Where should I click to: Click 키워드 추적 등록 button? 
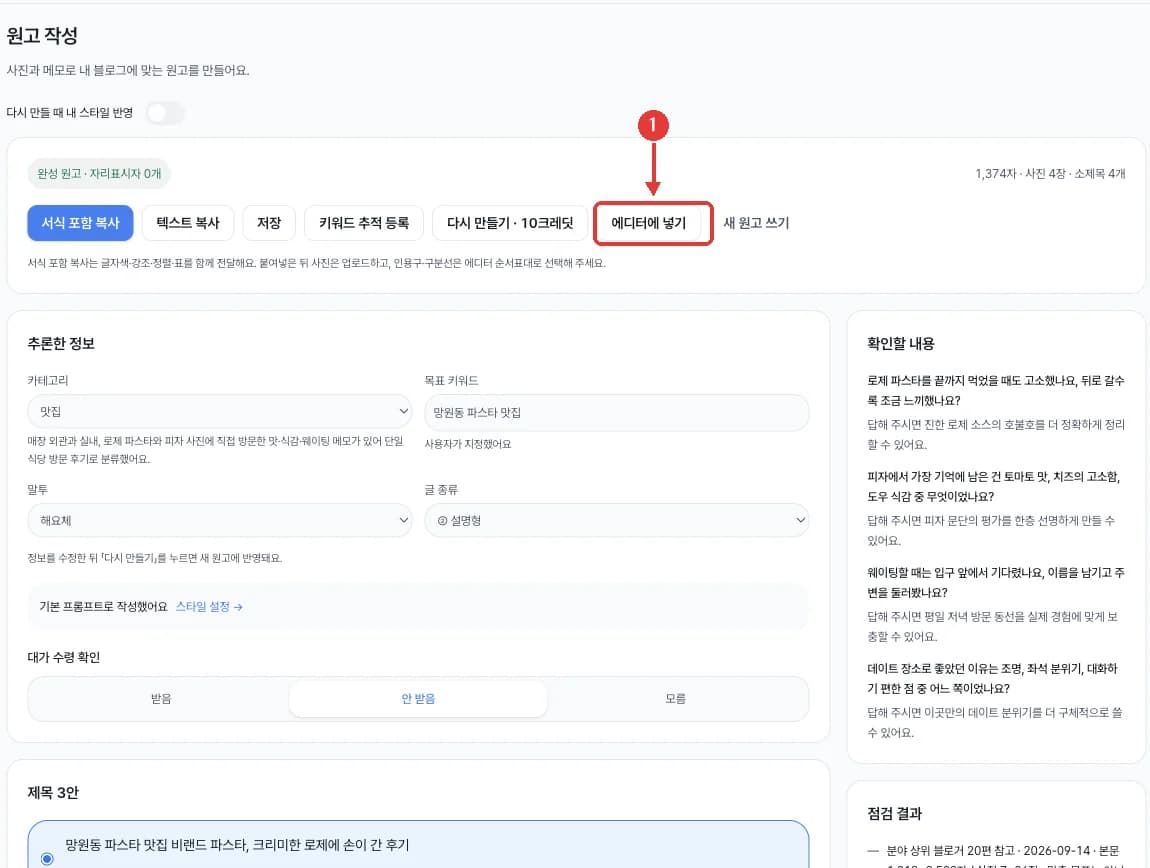coord(364,223)
